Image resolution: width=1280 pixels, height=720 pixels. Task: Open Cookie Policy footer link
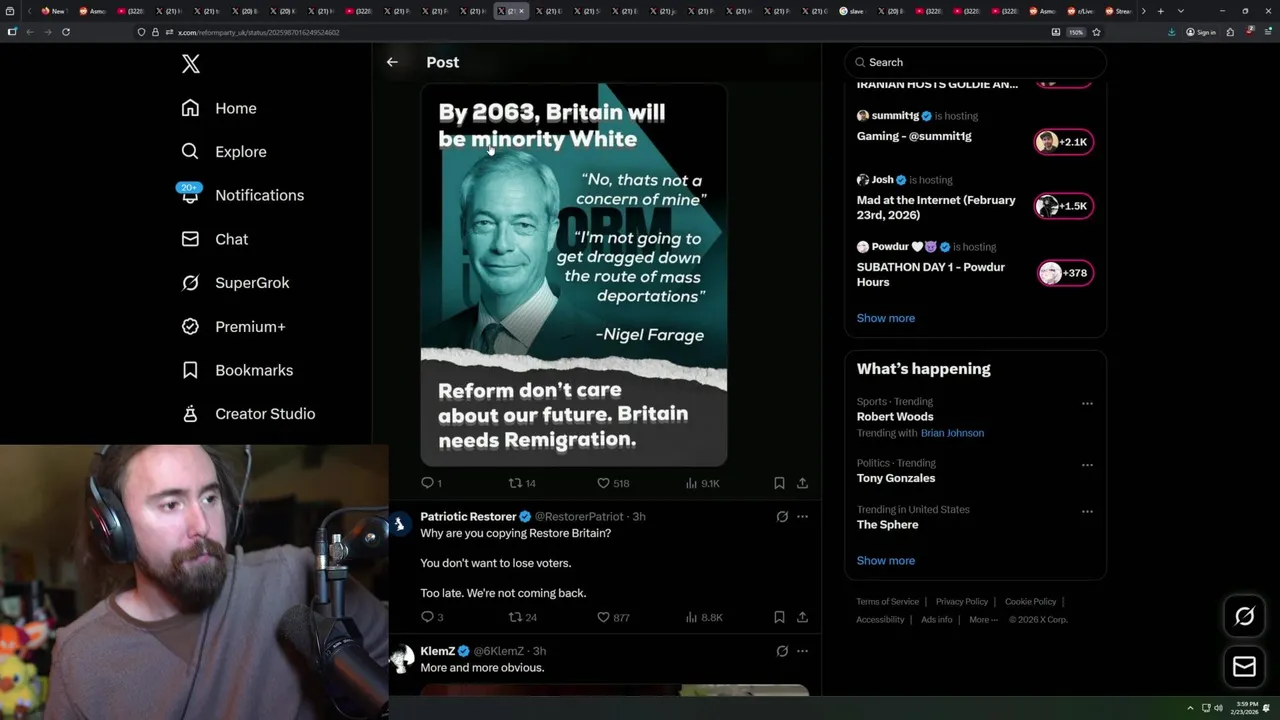pos(1030,602)
